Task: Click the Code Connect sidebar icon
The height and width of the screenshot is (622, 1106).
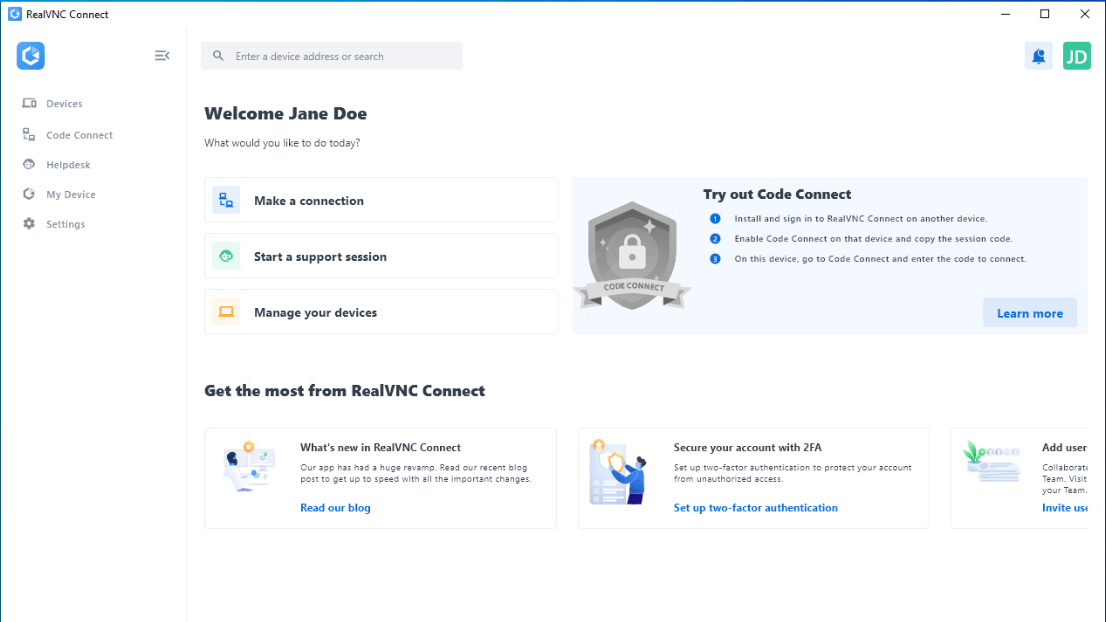Action: coord(29,135)
